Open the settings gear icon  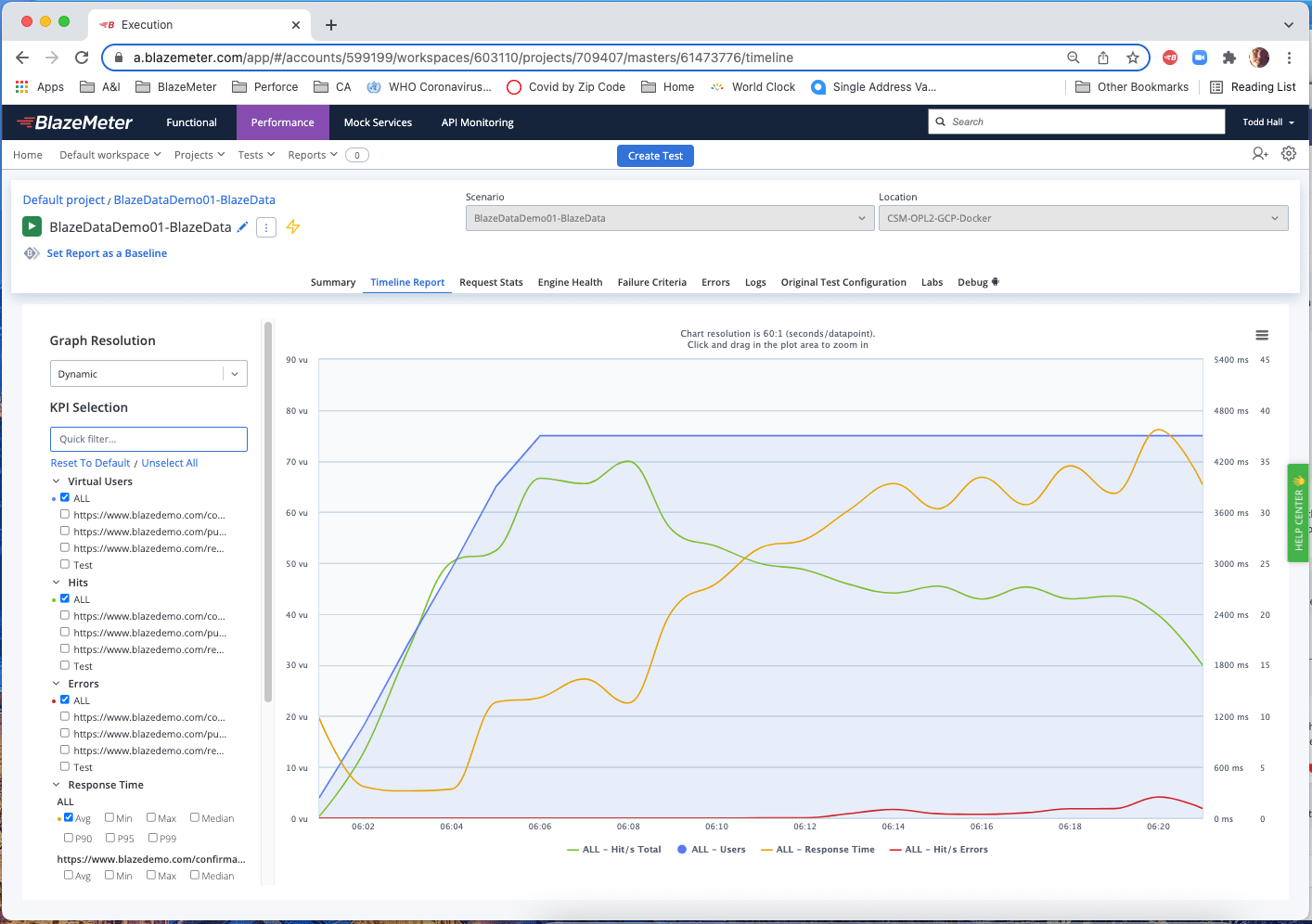click(1289, 154)
